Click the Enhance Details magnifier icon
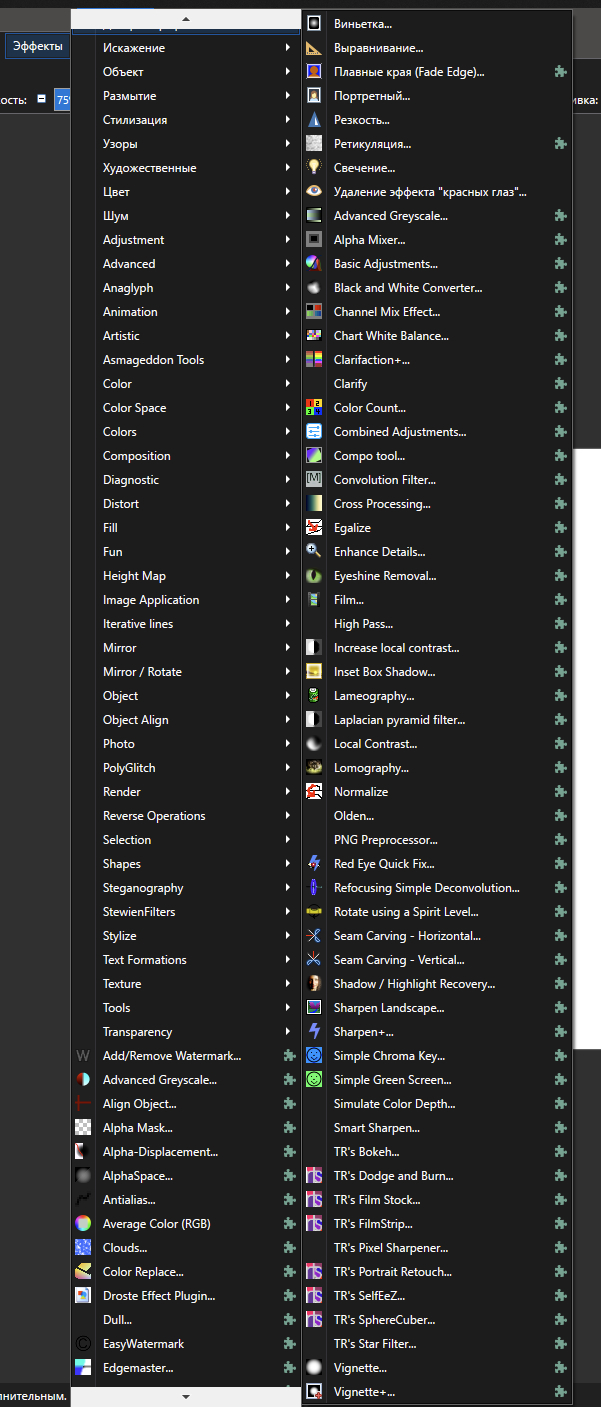 point(314,551)
